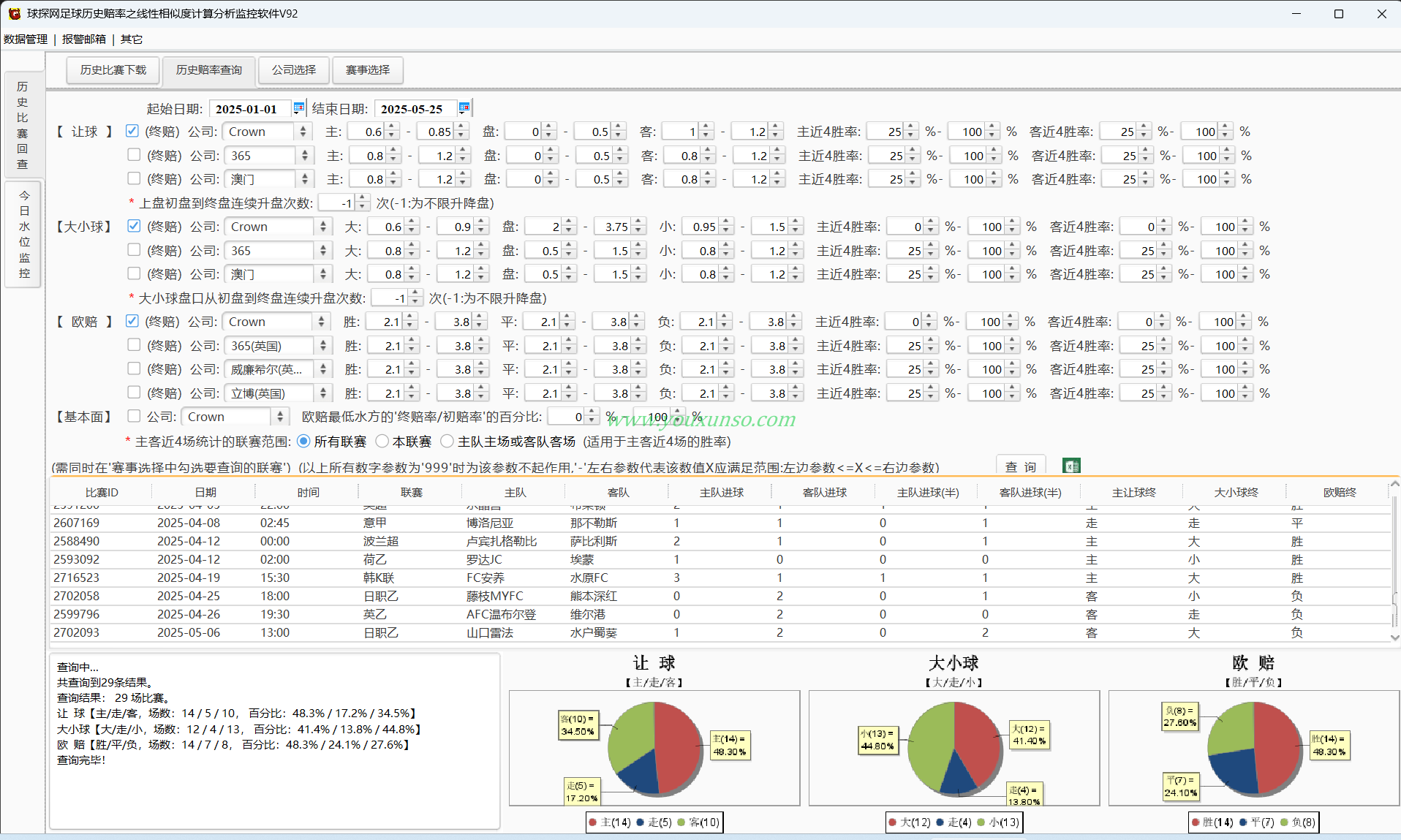Open the 历史比赛回查 side panel
1401x840 pixels.
pyautogui.click(x=23, y=125)
